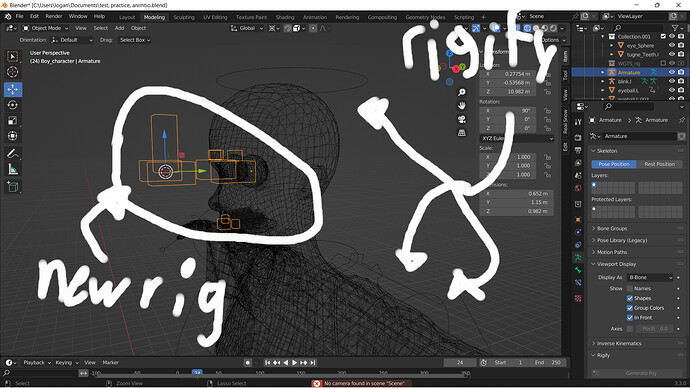Image resolution: width=690 pixels, height=388 pixels.
Task: Select the Measure tool
Action: pos(13,169)
